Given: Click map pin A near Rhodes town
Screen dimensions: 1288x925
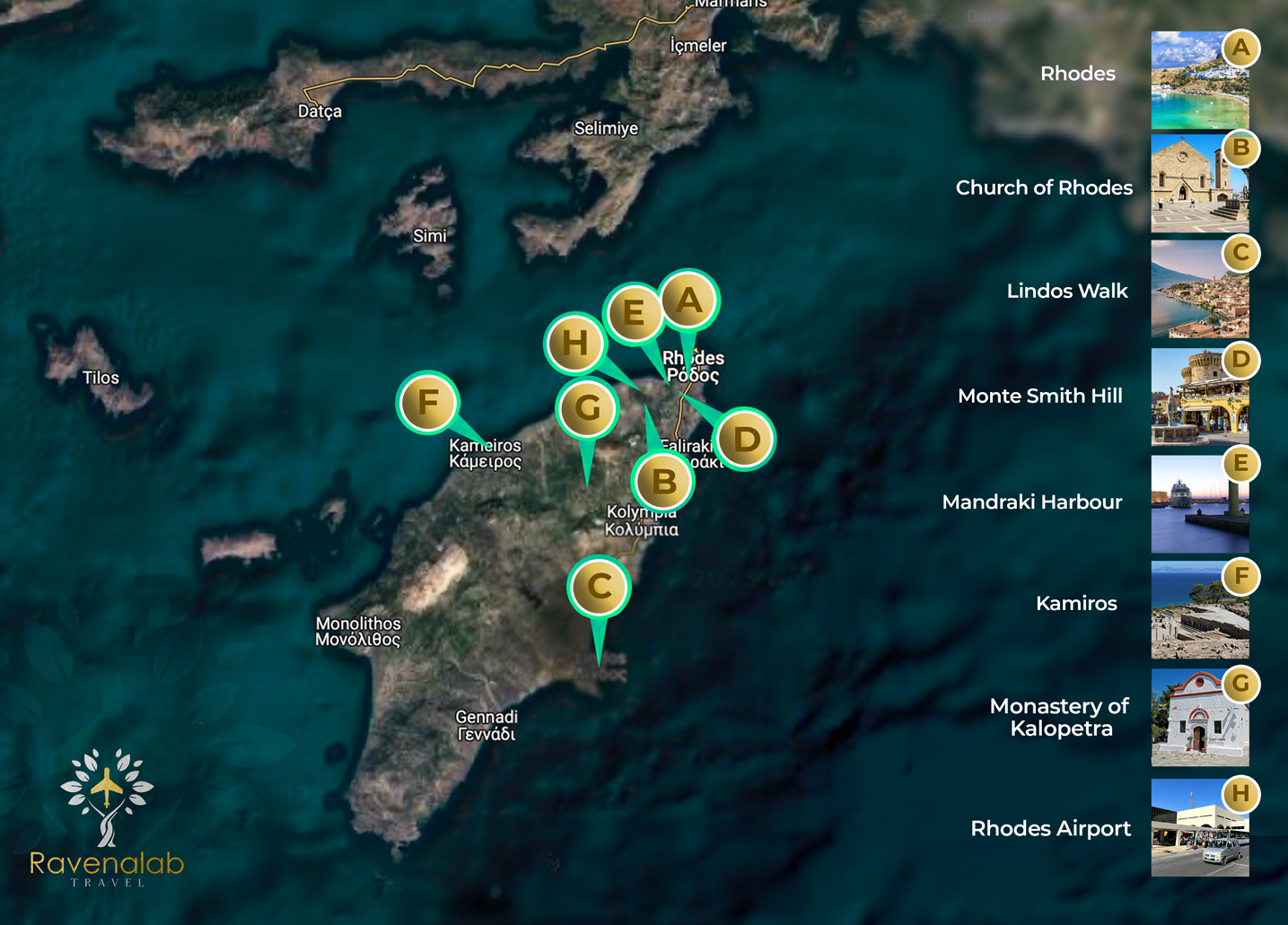Looking at the screenshot, I should [x=688, y=301].
